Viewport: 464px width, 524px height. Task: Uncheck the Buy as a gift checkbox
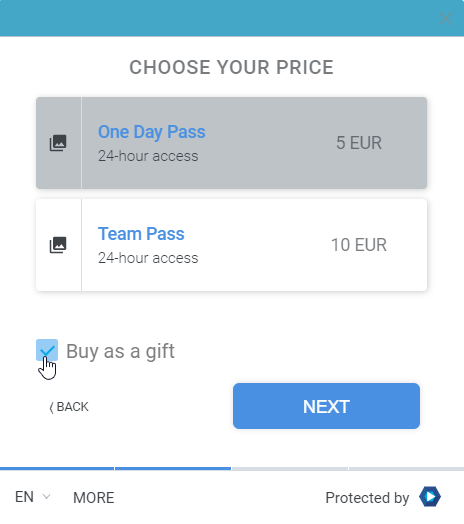(47, 350)
